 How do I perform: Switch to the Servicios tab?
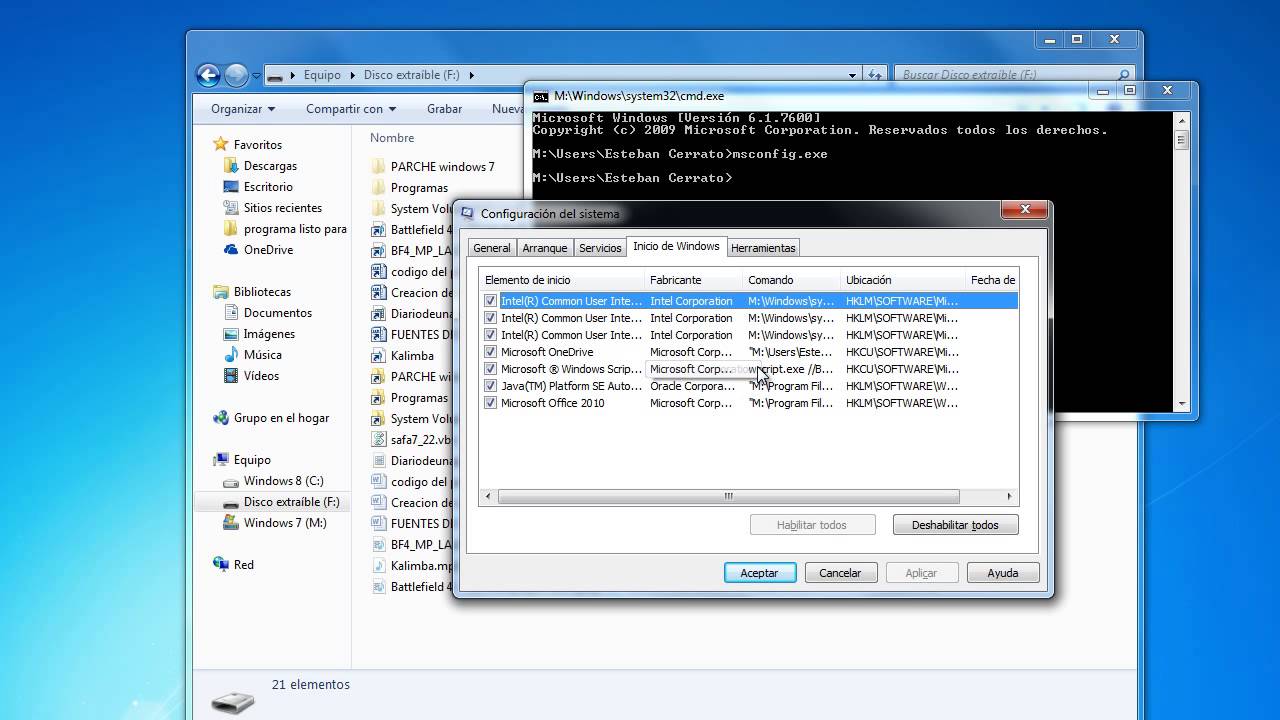[600, 248]
